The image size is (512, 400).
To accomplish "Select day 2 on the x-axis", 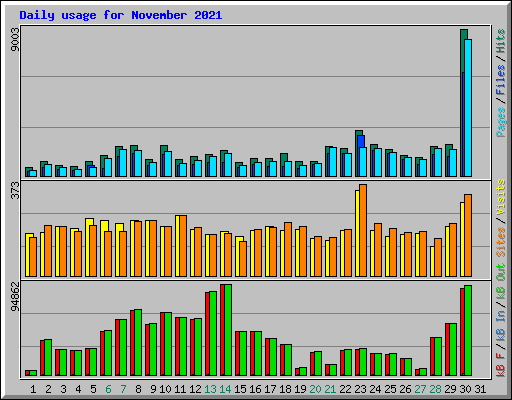I will pos(48,389).
